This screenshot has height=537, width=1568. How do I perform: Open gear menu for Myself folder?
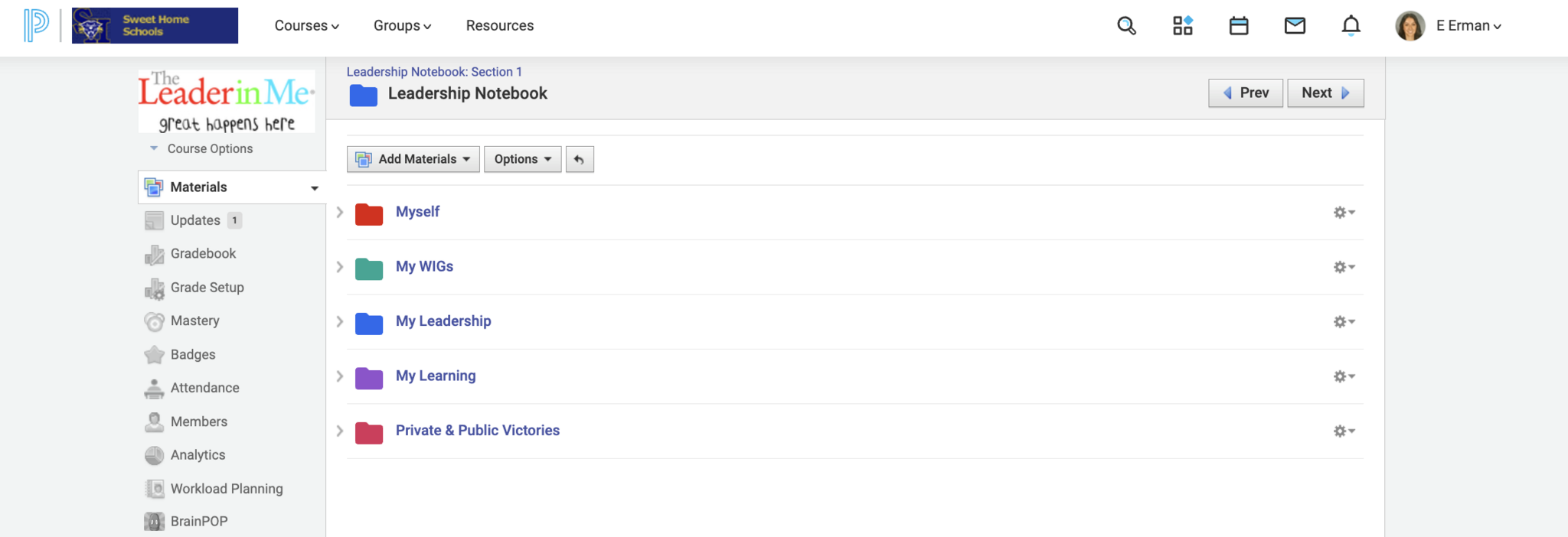[1344, 213]
